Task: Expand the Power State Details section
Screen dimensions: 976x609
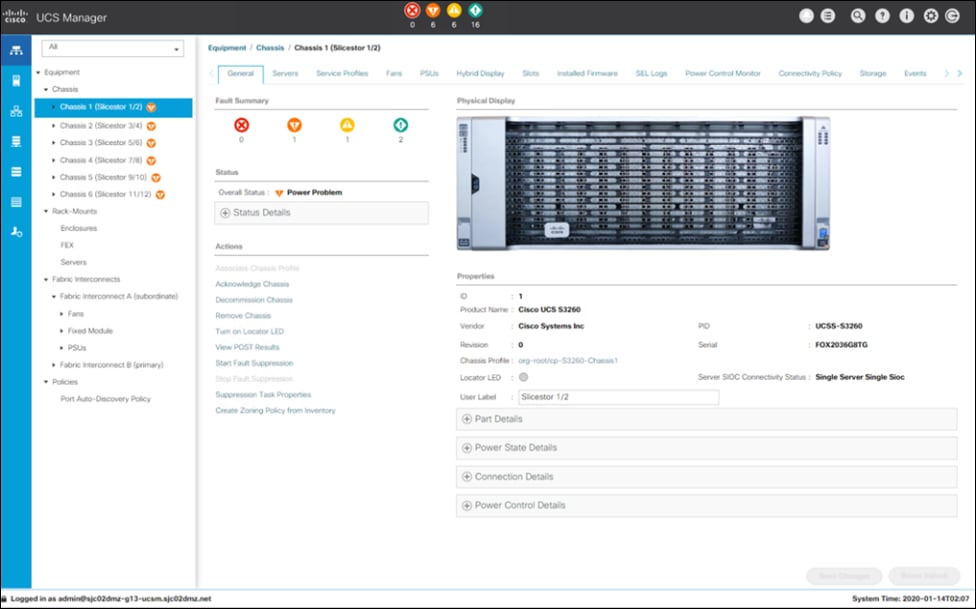Action: (x=706, y=448)
